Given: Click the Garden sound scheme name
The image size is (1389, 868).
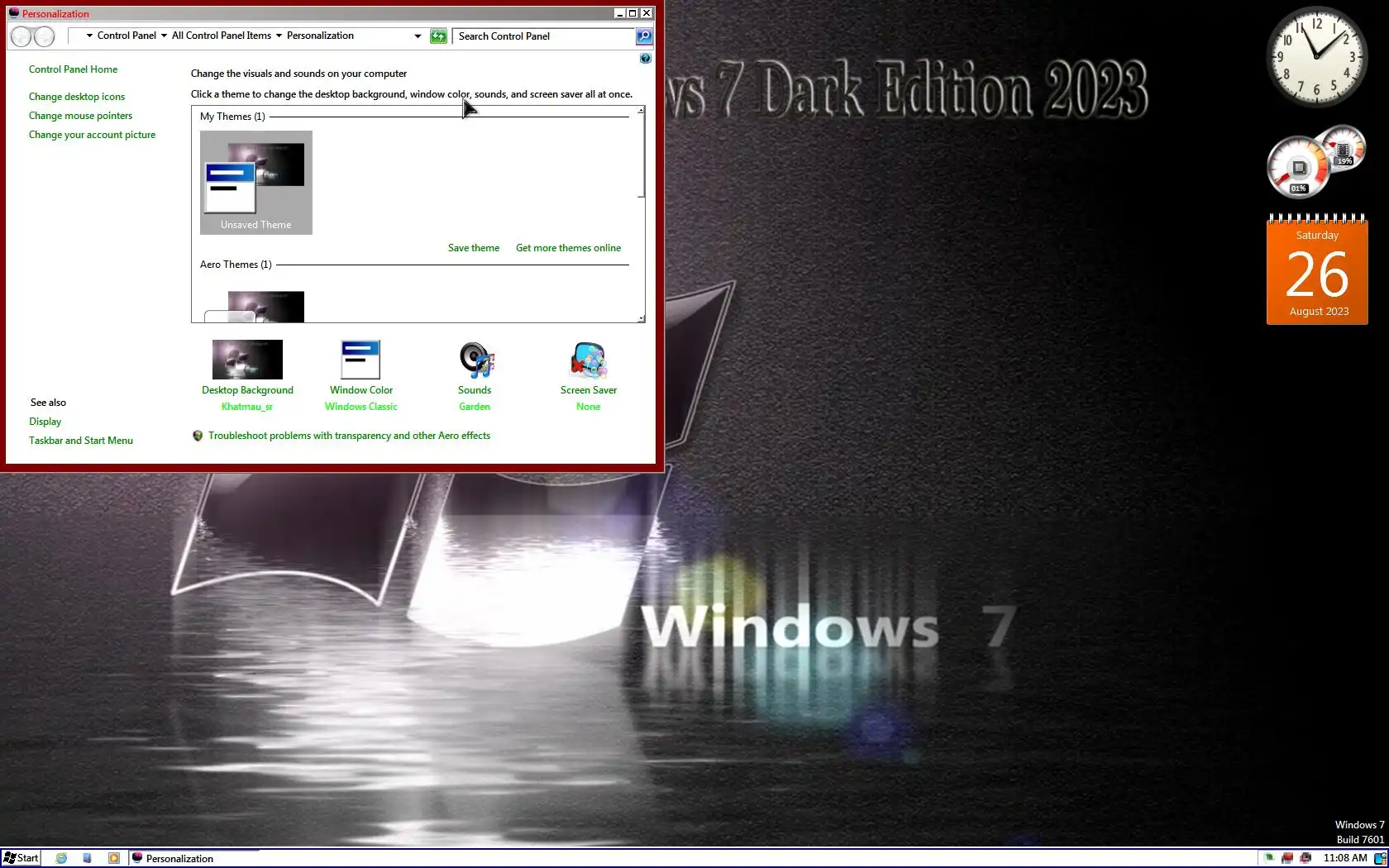Looking at the screenshot, I should click(x=475, y=407).
